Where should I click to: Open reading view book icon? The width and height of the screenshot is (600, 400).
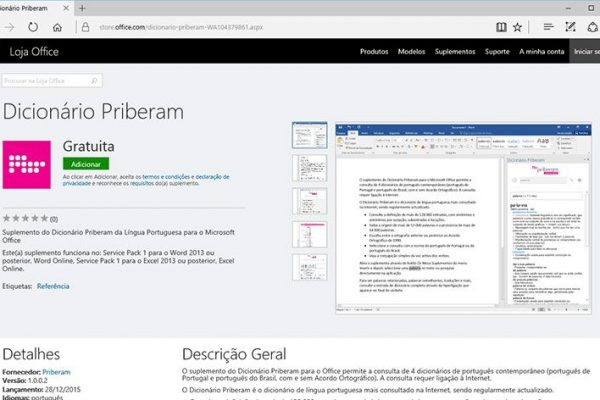(500, 27)
